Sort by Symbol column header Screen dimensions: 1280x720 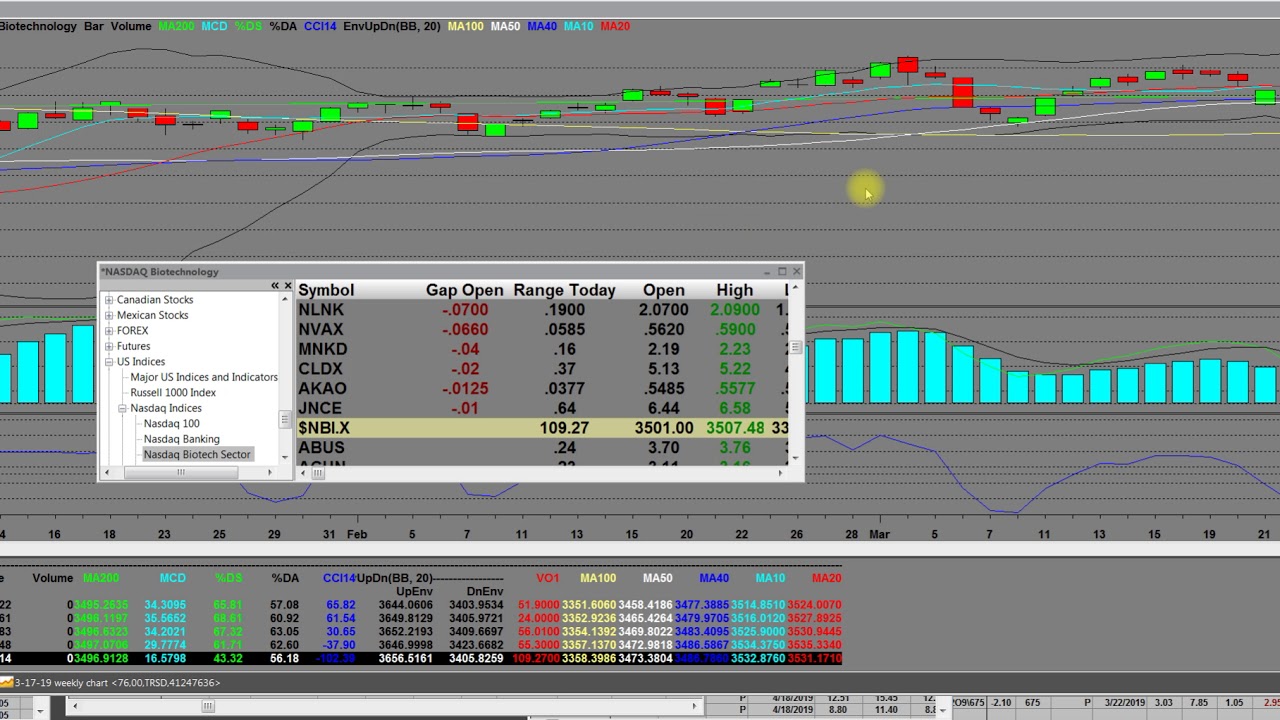tap(326, 290)
